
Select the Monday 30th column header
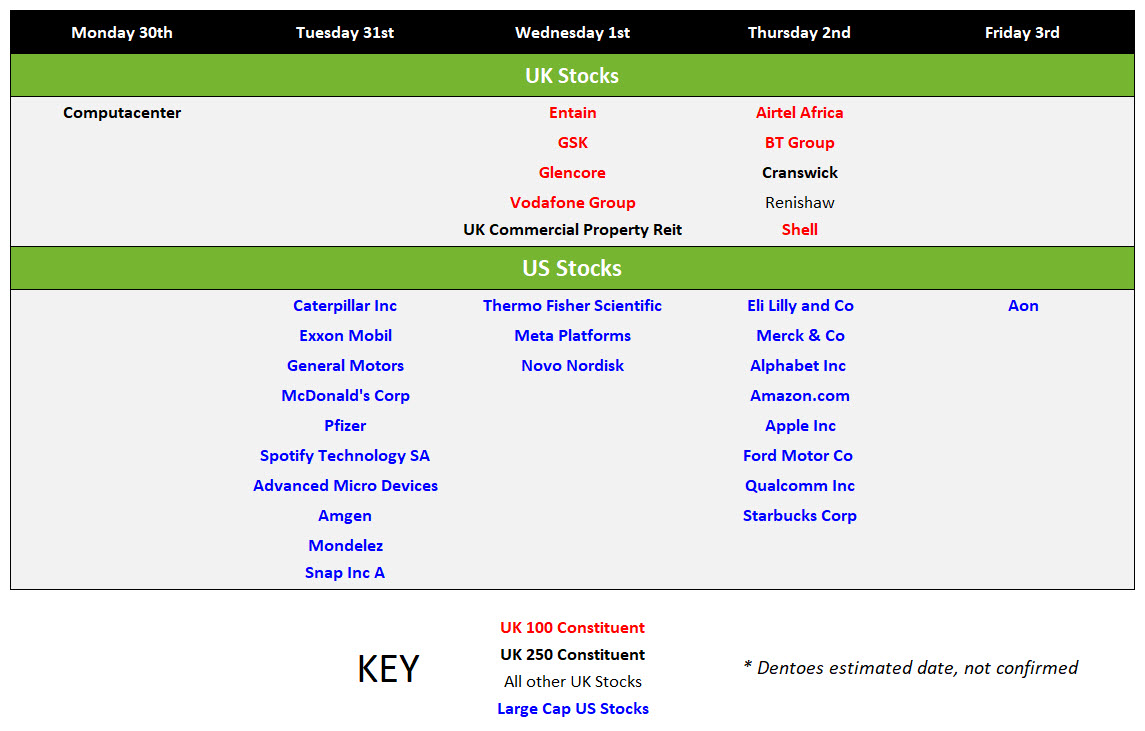[x=122, y=32]
